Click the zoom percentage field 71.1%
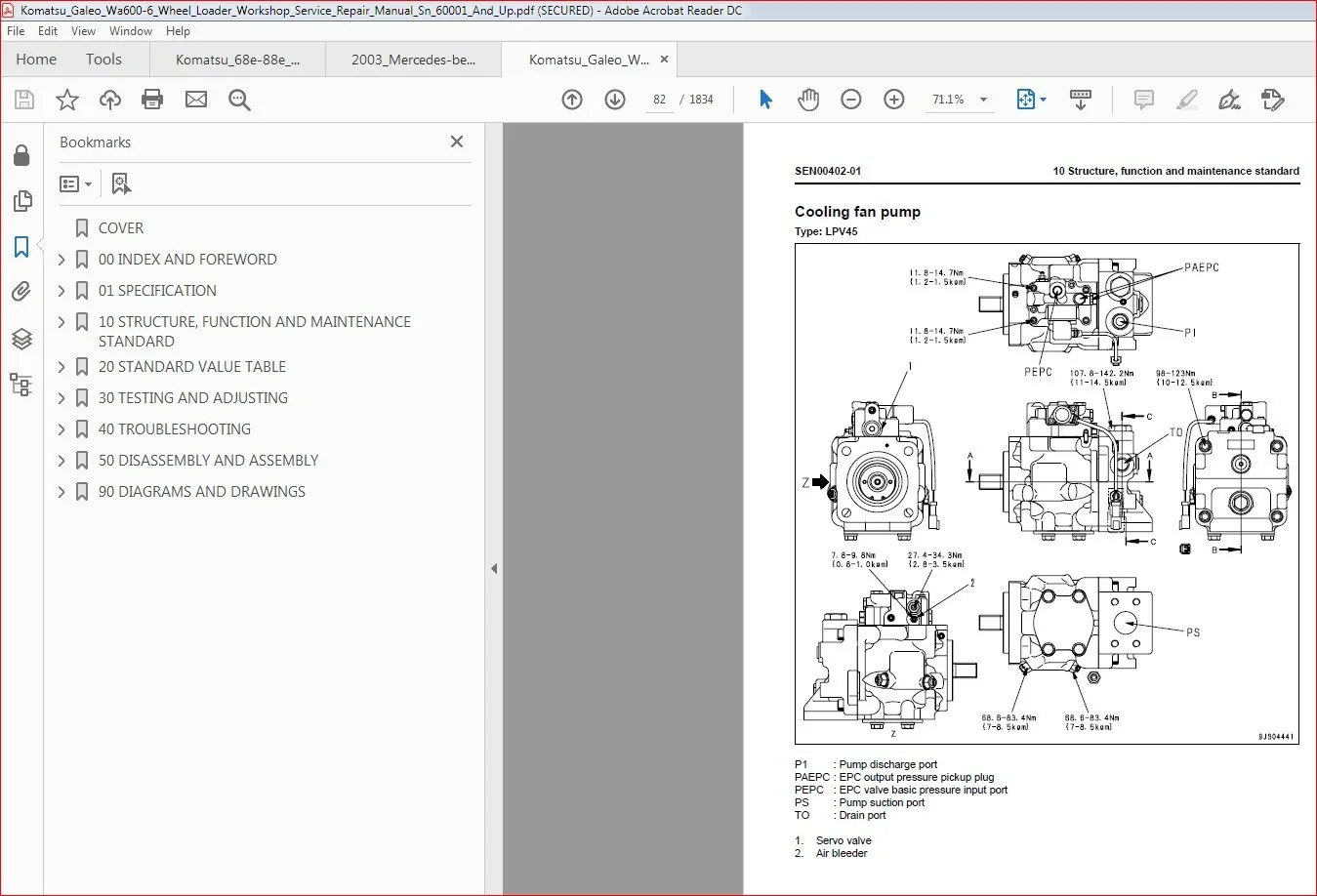Viewport: 1317px width, 896px height. tap(948, 100)
